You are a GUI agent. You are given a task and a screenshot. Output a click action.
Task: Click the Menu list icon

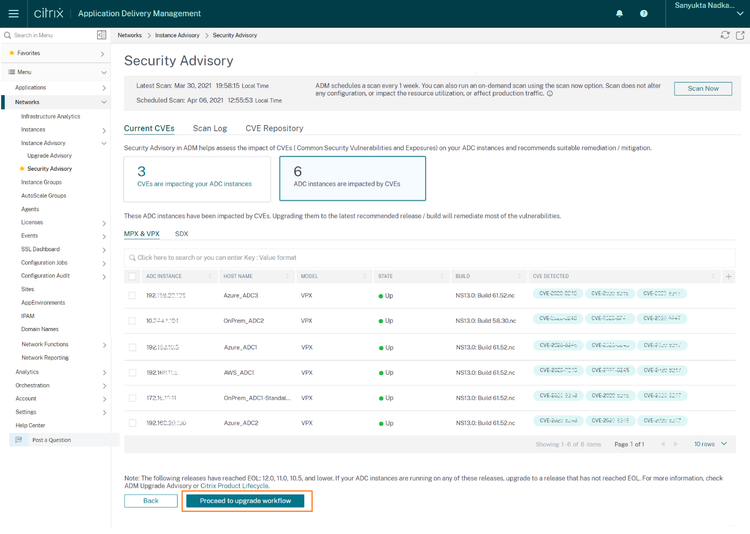point(12,72)
